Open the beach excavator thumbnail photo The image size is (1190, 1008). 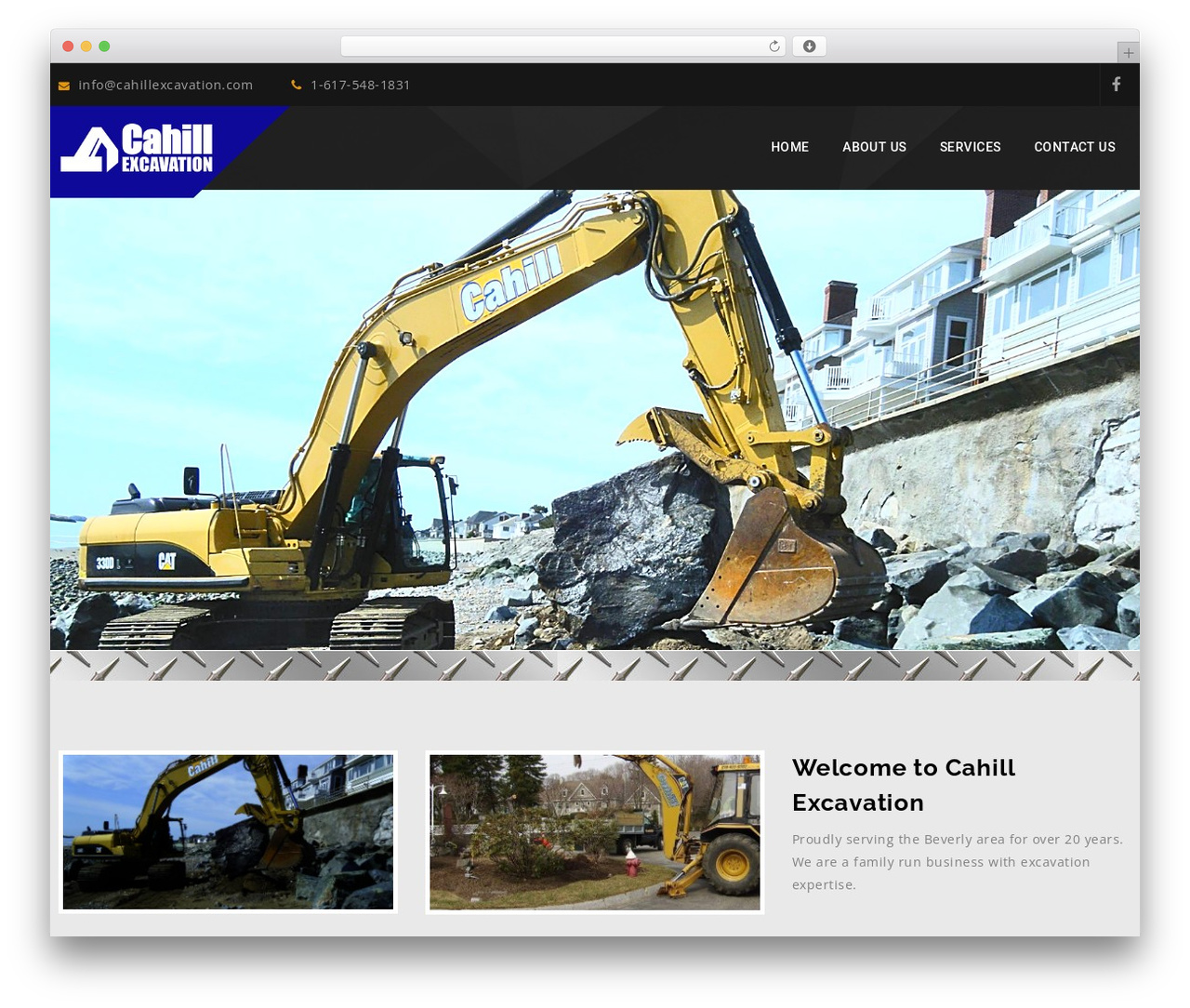click(228, 831)
